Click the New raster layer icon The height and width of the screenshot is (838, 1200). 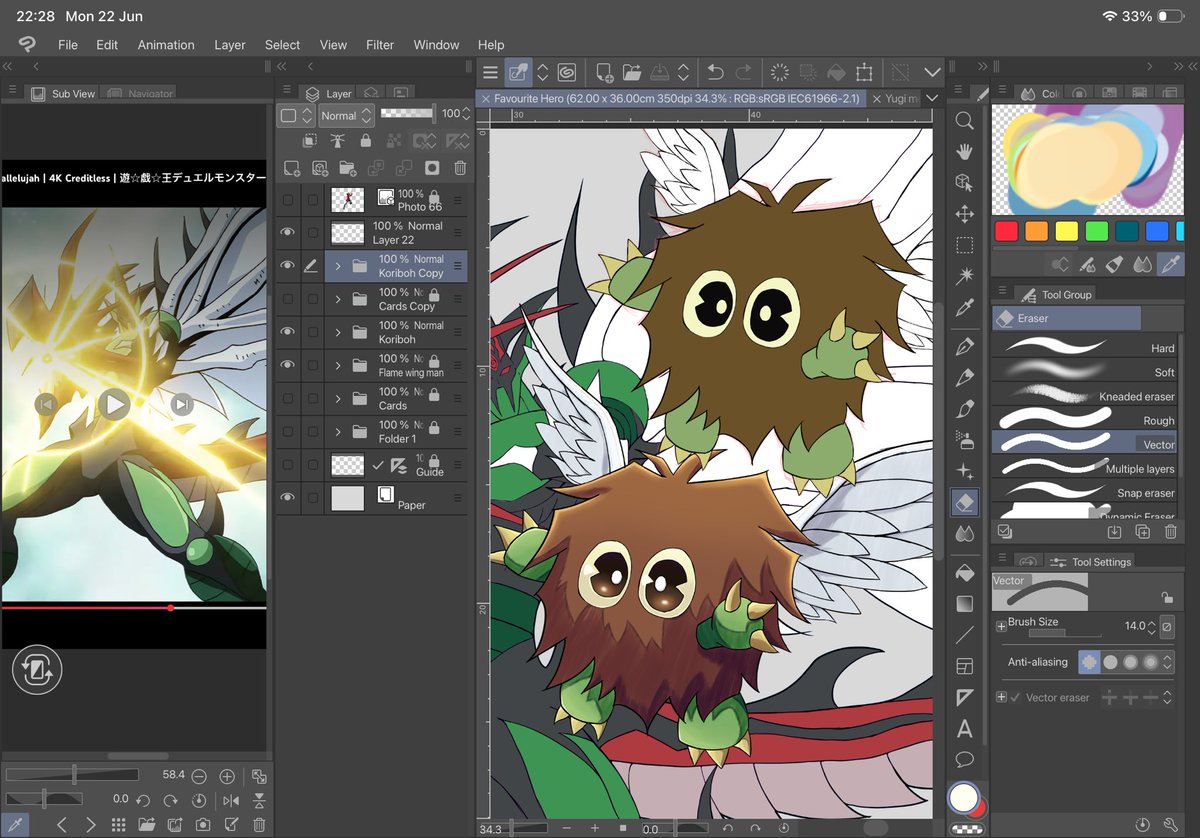pyautogui.click(x=292, y=167)
